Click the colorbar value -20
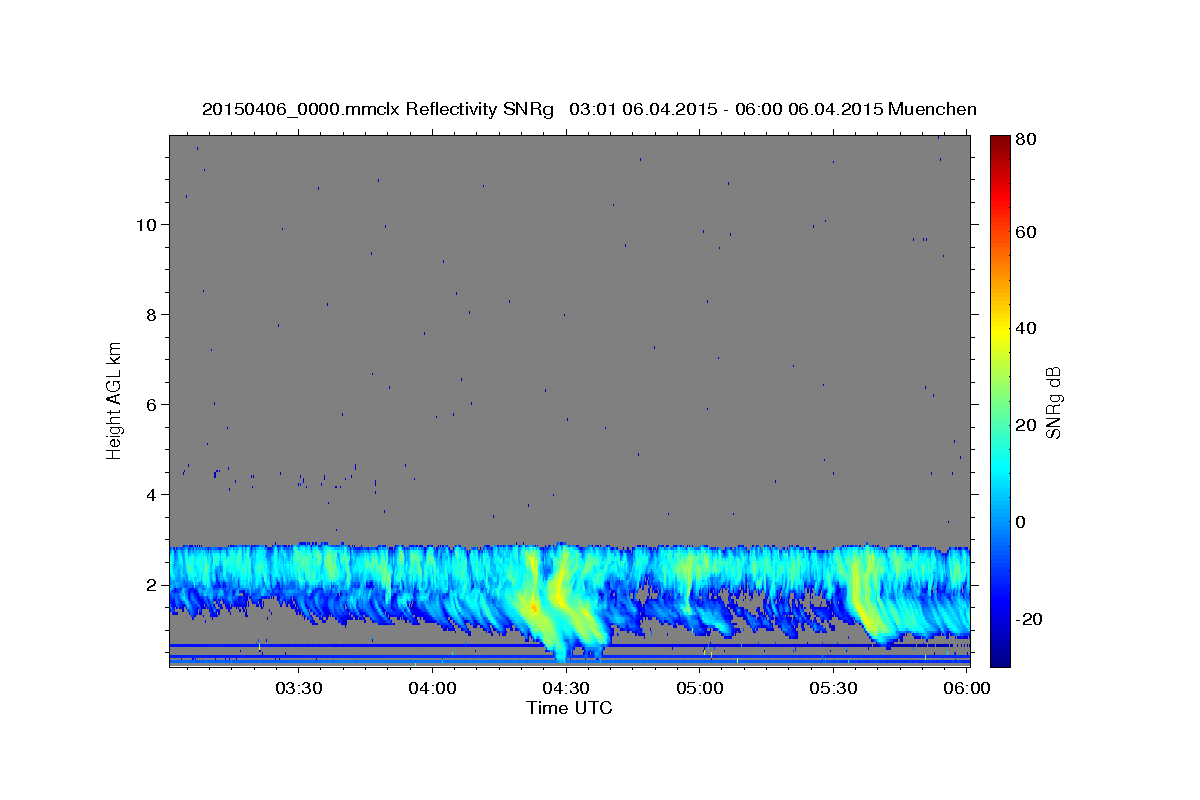Viewport: 1200px width, 800px height. [x=1027, y=619]
